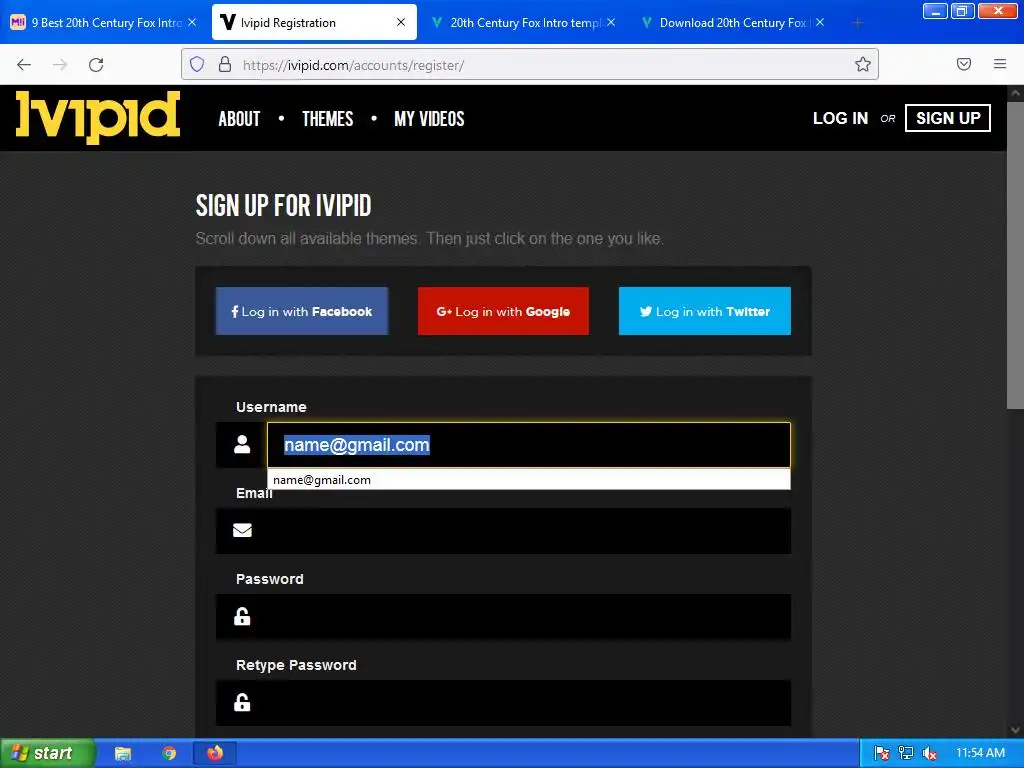
Task: Click the padlock site security icon
Action: (x=225, y=64)
